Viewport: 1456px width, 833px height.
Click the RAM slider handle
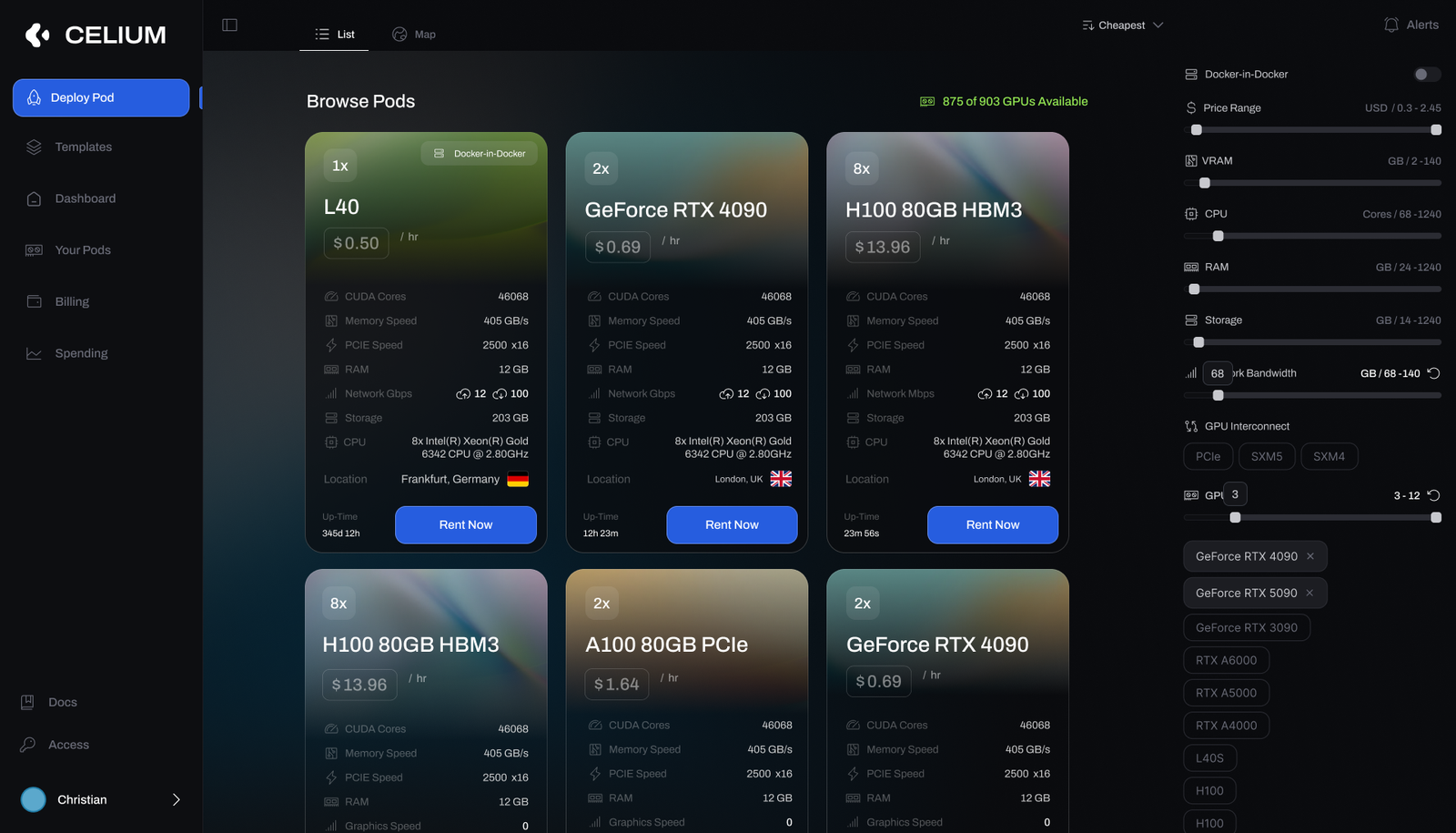coord(1195,290)
